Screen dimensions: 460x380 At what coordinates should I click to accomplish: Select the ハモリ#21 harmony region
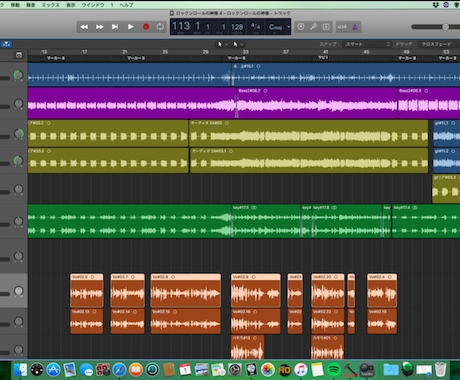(327, 347)
